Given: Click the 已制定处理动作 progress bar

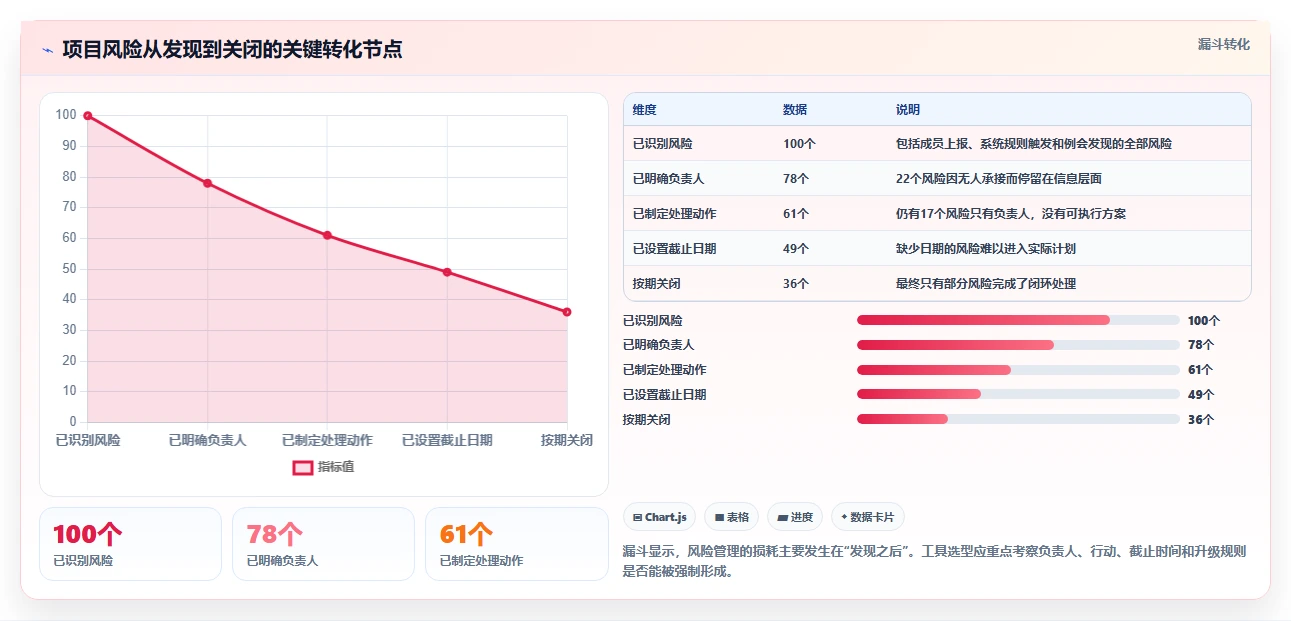Looking at the screenshot, I should pos(1018,370).
